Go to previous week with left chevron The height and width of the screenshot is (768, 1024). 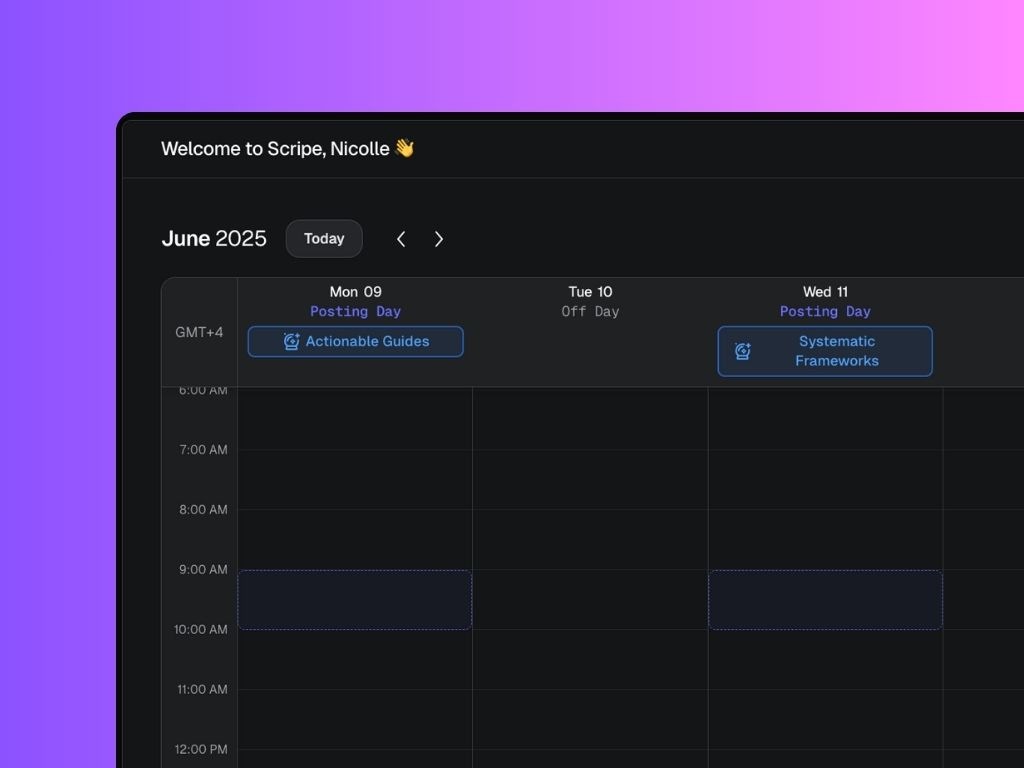[401, 239]
